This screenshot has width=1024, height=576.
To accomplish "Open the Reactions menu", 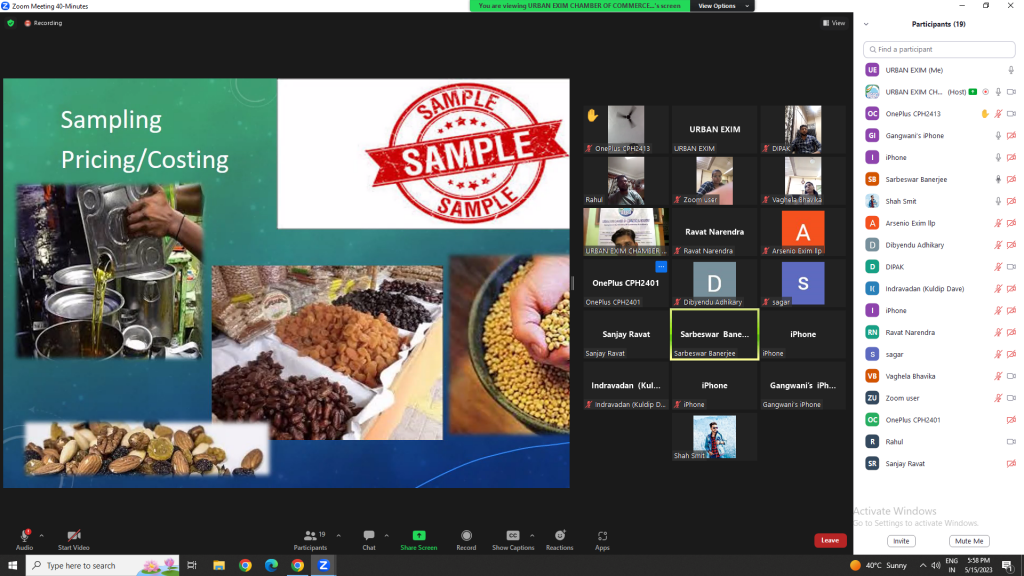I will (559, 536).
